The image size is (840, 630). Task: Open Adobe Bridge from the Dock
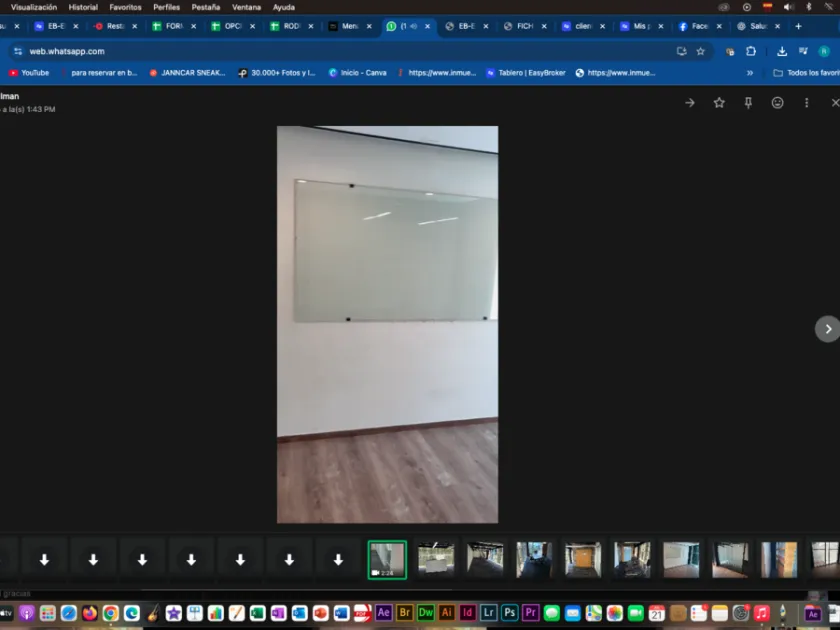[x=404, y=613]
